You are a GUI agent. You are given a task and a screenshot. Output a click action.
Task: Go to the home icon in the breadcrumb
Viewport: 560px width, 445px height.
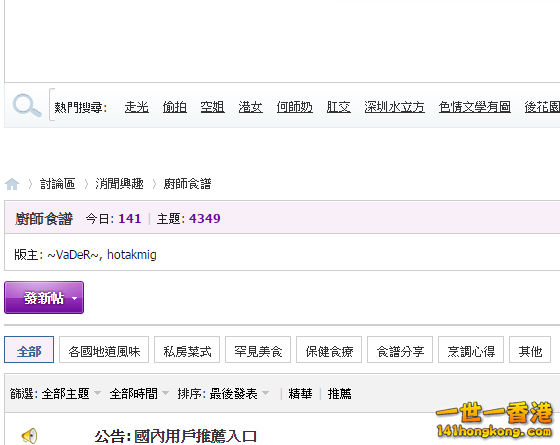coord(12,184)
